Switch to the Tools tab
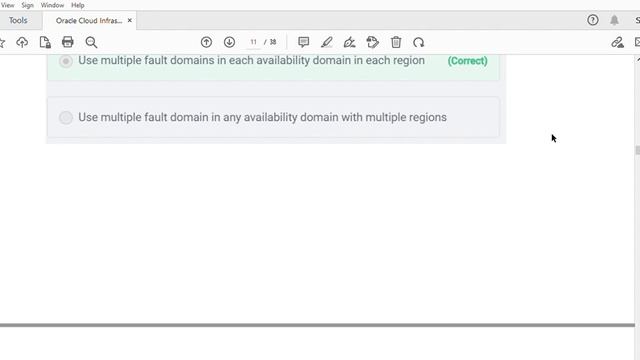The image size is (640, 360). coord(18,20)
